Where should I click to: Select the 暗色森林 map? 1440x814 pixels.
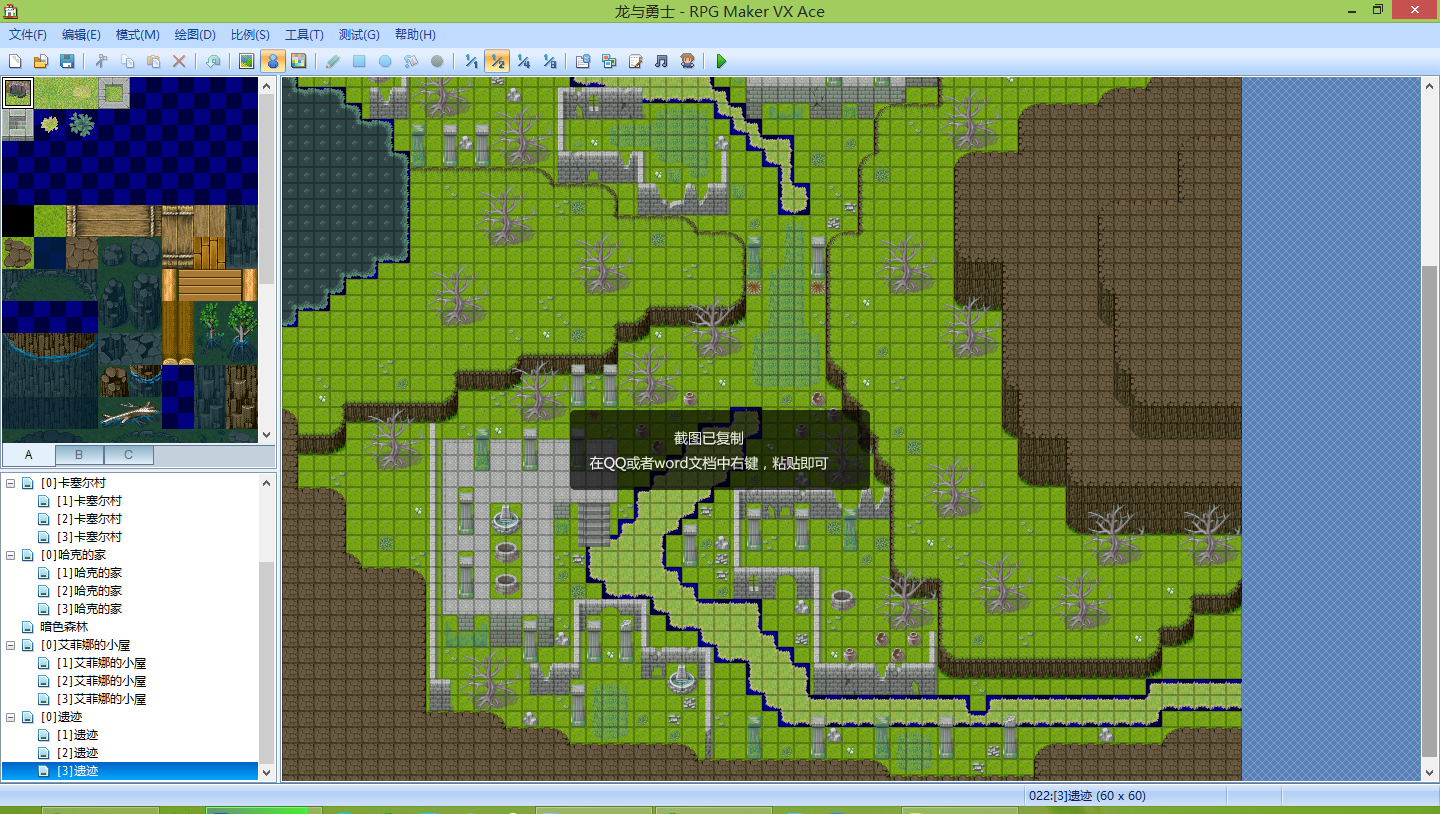click(x=64, y=627)
